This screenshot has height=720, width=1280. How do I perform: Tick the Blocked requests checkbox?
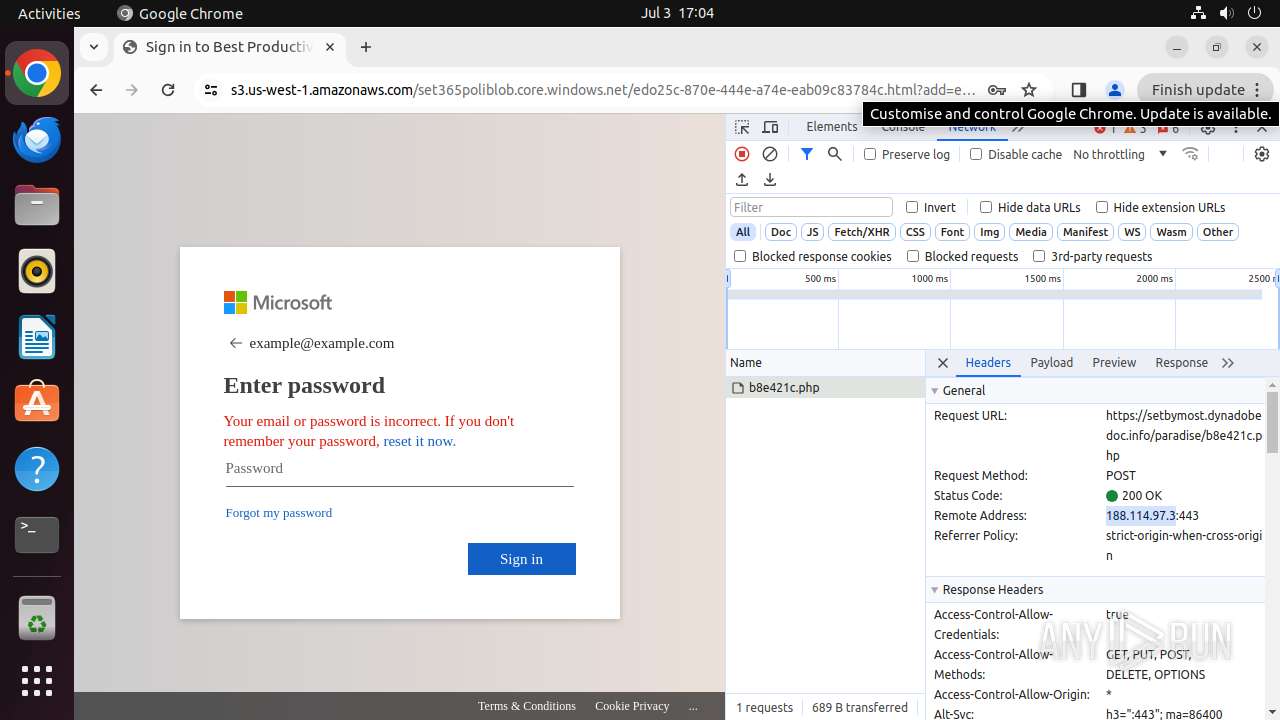coord(913,256)
